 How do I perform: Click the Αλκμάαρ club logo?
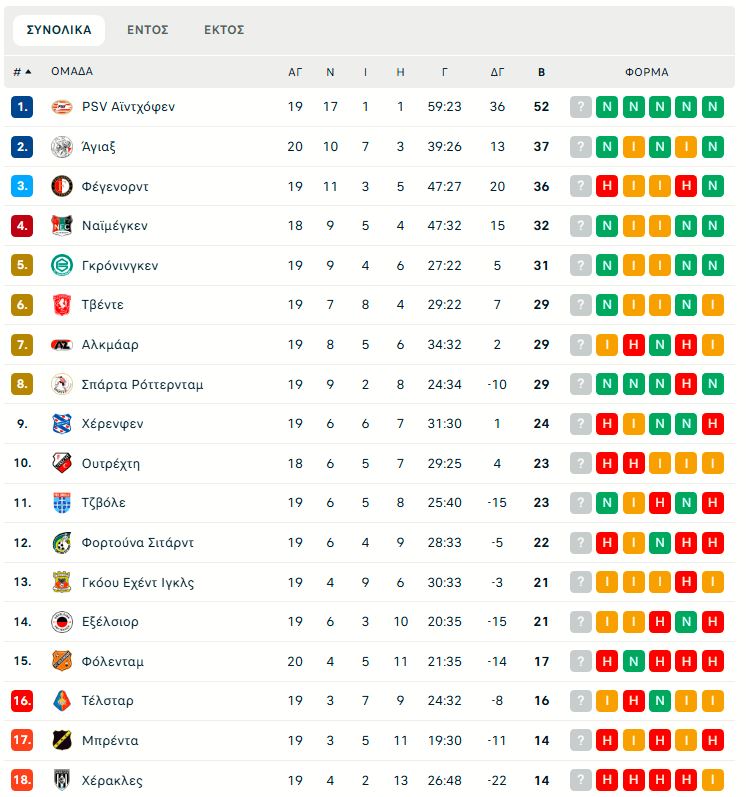click(x=62, y=345)
